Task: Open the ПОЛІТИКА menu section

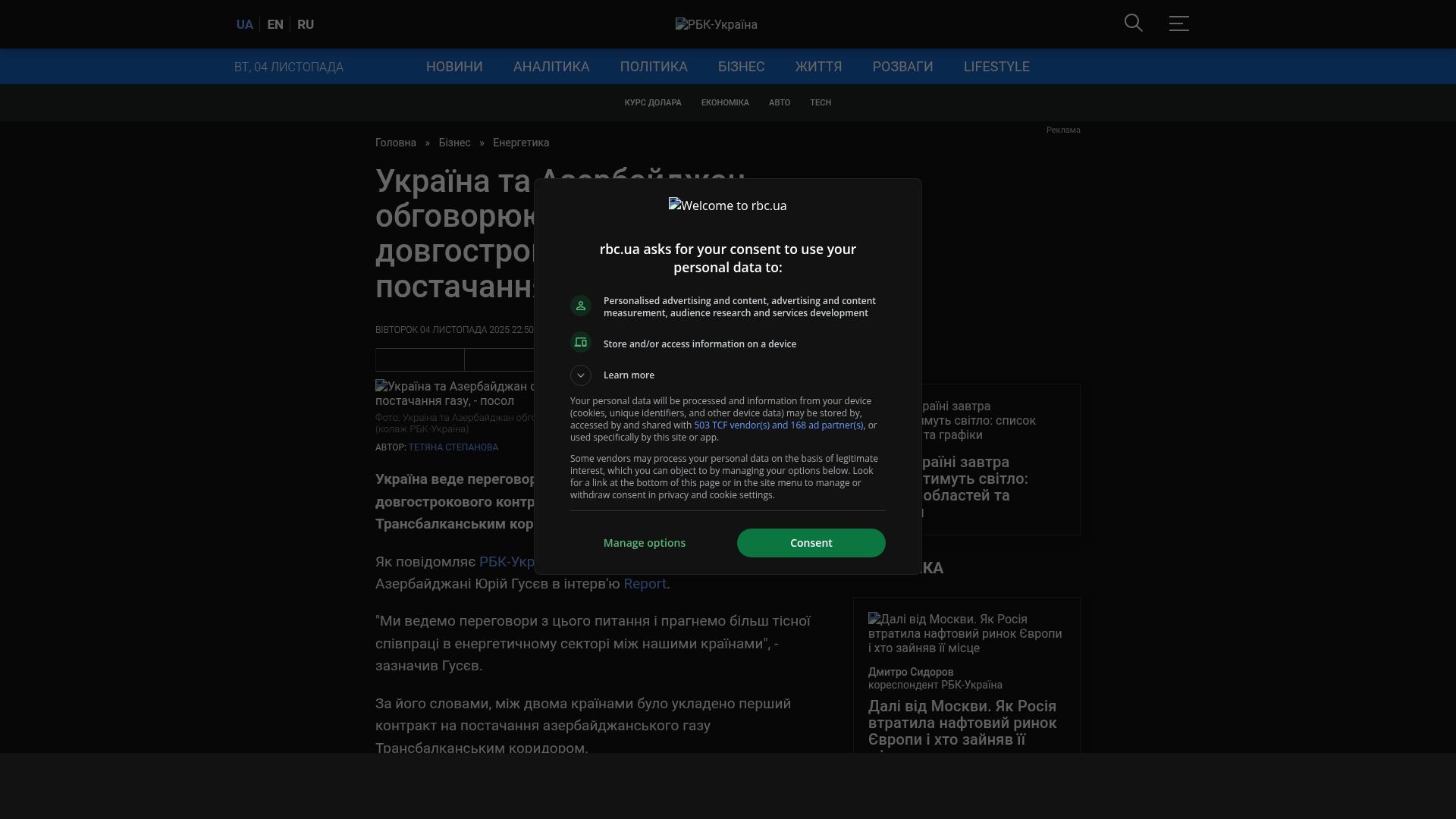Action: (653, 67)
